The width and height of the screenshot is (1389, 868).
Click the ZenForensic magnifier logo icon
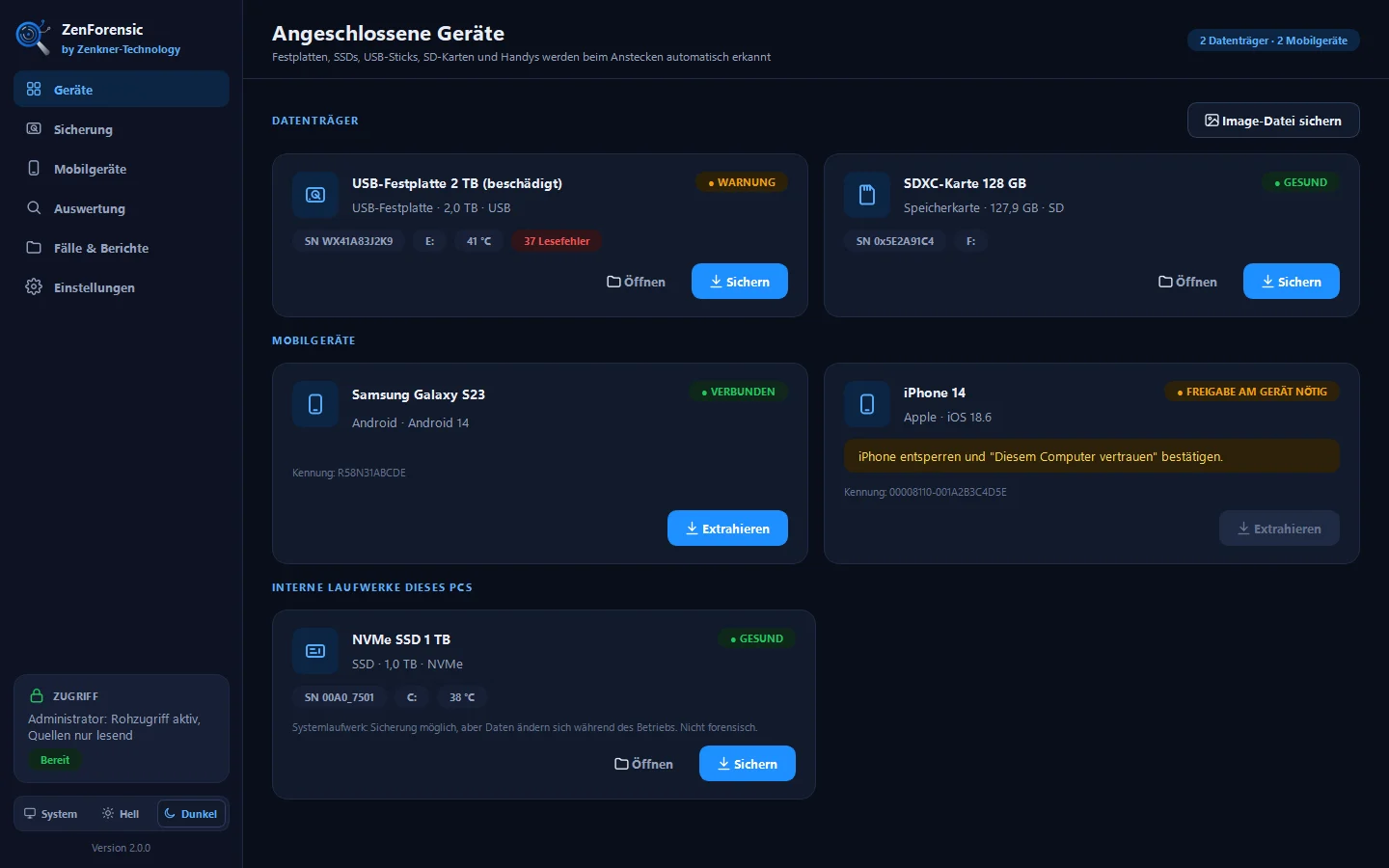pos(33,38)
